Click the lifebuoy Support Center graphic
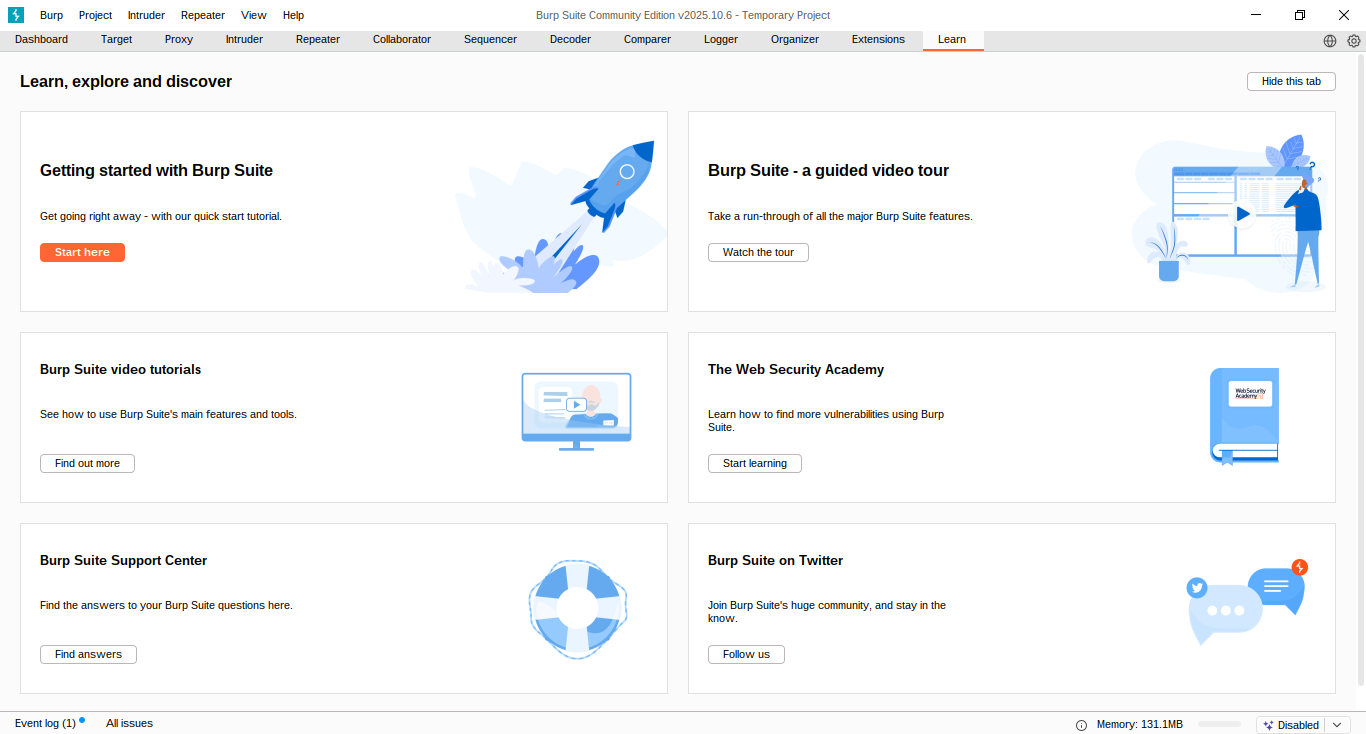This screenshot has height=734, width=1366. coord(577,609)
